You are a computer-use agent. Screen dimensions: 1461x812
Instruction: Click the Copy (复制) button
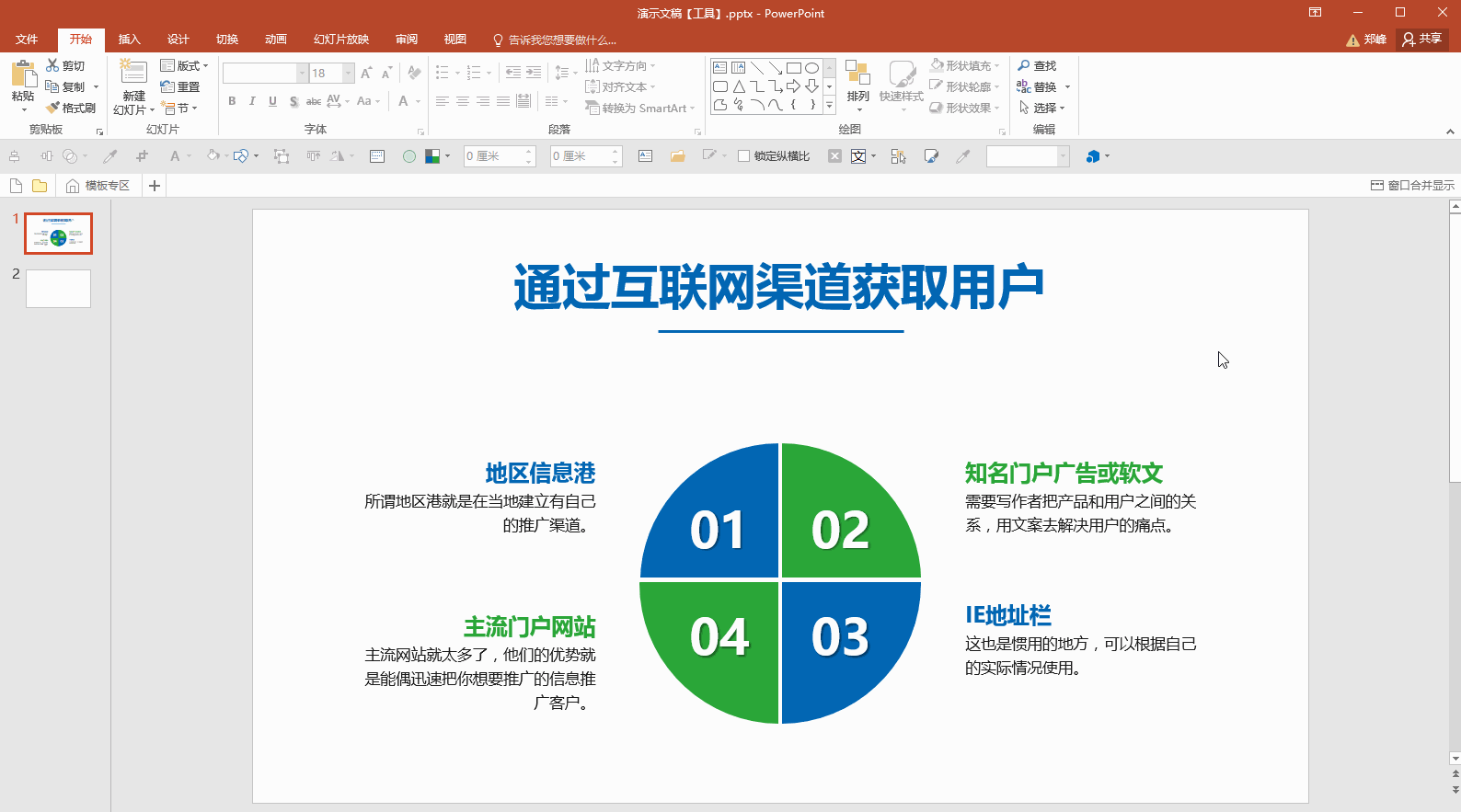(65, 86)
